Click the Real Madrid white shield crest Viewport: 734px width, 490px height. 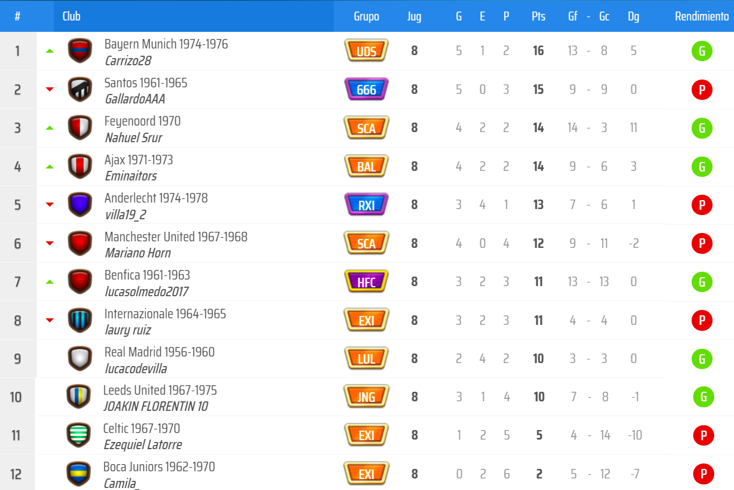click(x=80, y=358)
